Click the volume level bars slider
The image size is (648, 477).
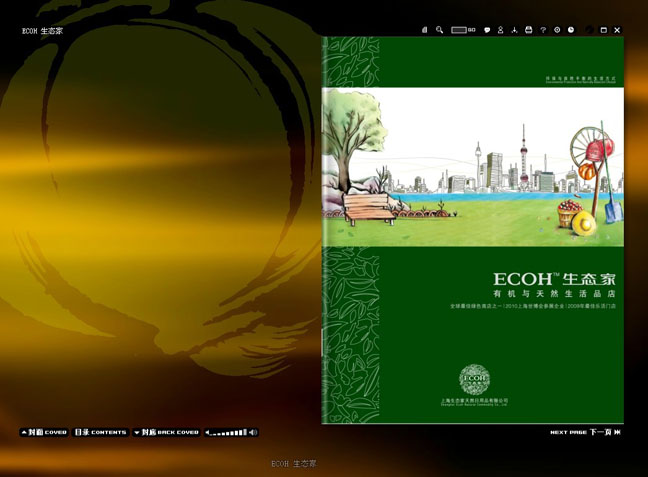click(229, 433)
